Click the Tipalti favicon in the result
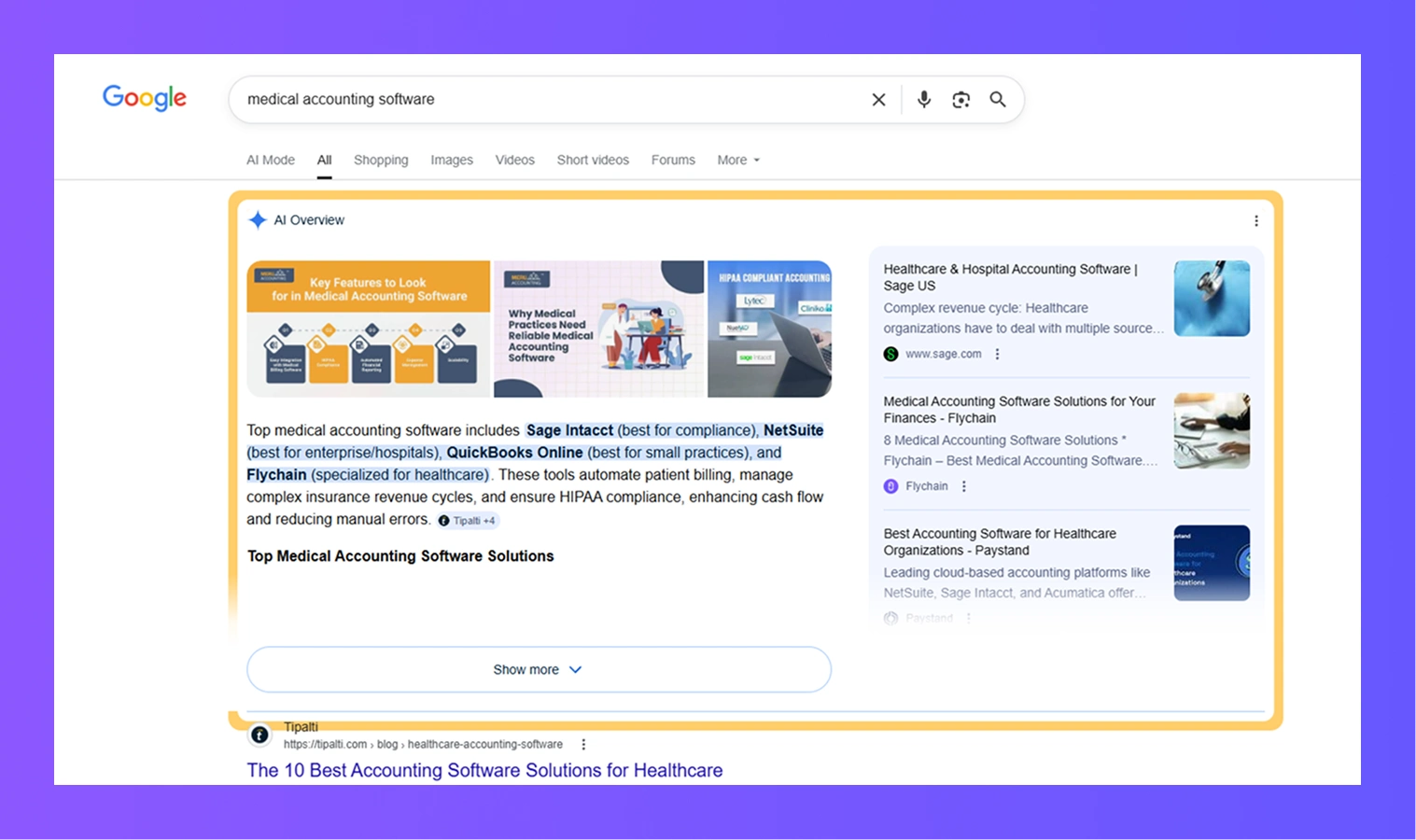The height and width of the screenshot is (840, 1416). 260,735
